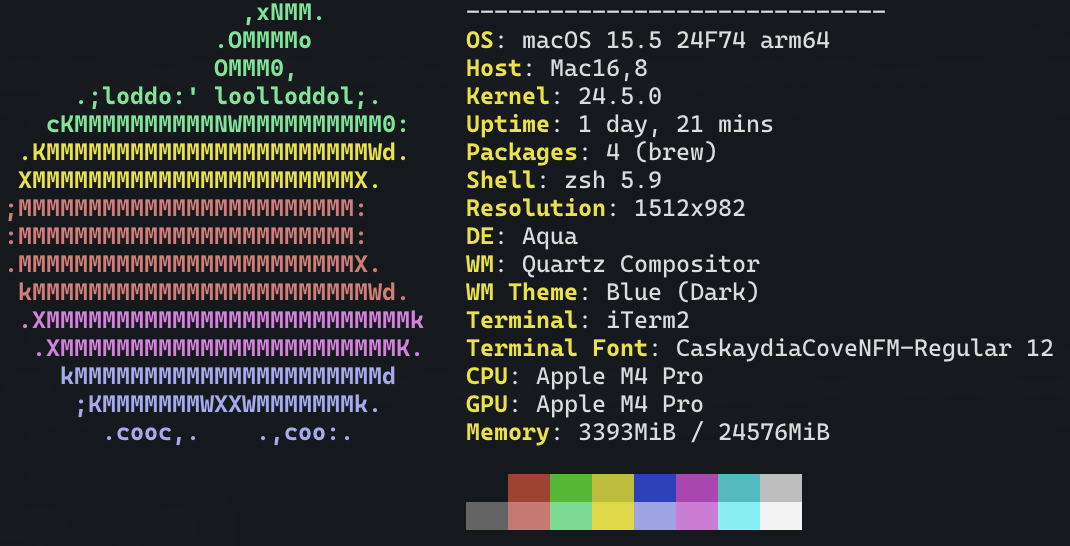This screenshot has width=1070, height=546.
Task: Click the teal color swatch
Action: pyautogui.click(x=738, y=488)
